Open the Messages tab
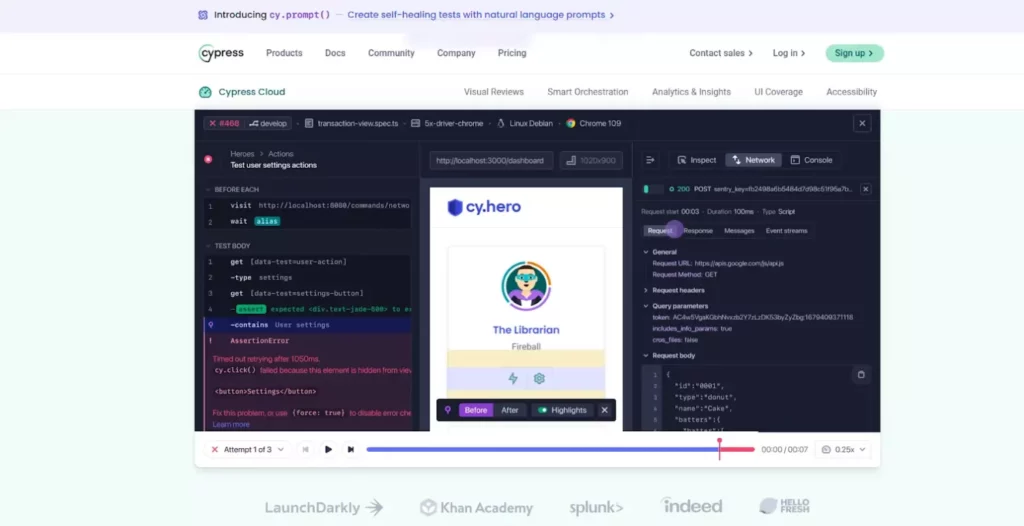This screenshot has height=526, width=1024. click(739, 231)
